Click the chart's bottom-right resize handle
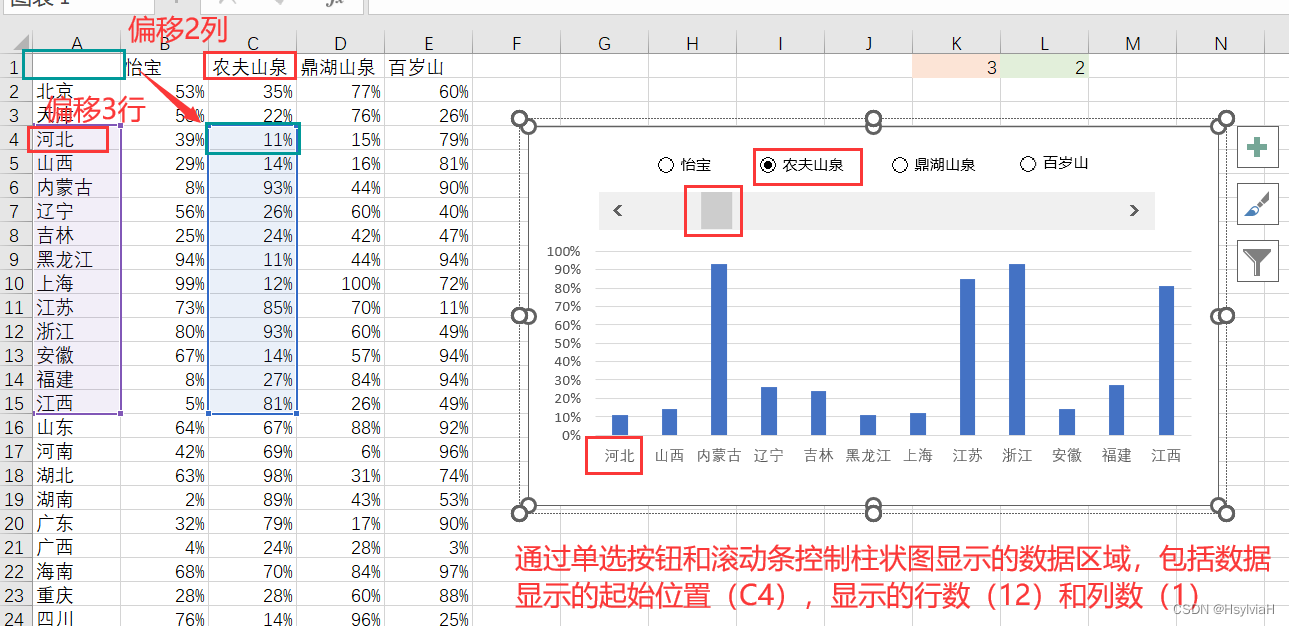Viewport: 1289px width, 626px height. click(x=1221, y=508)
